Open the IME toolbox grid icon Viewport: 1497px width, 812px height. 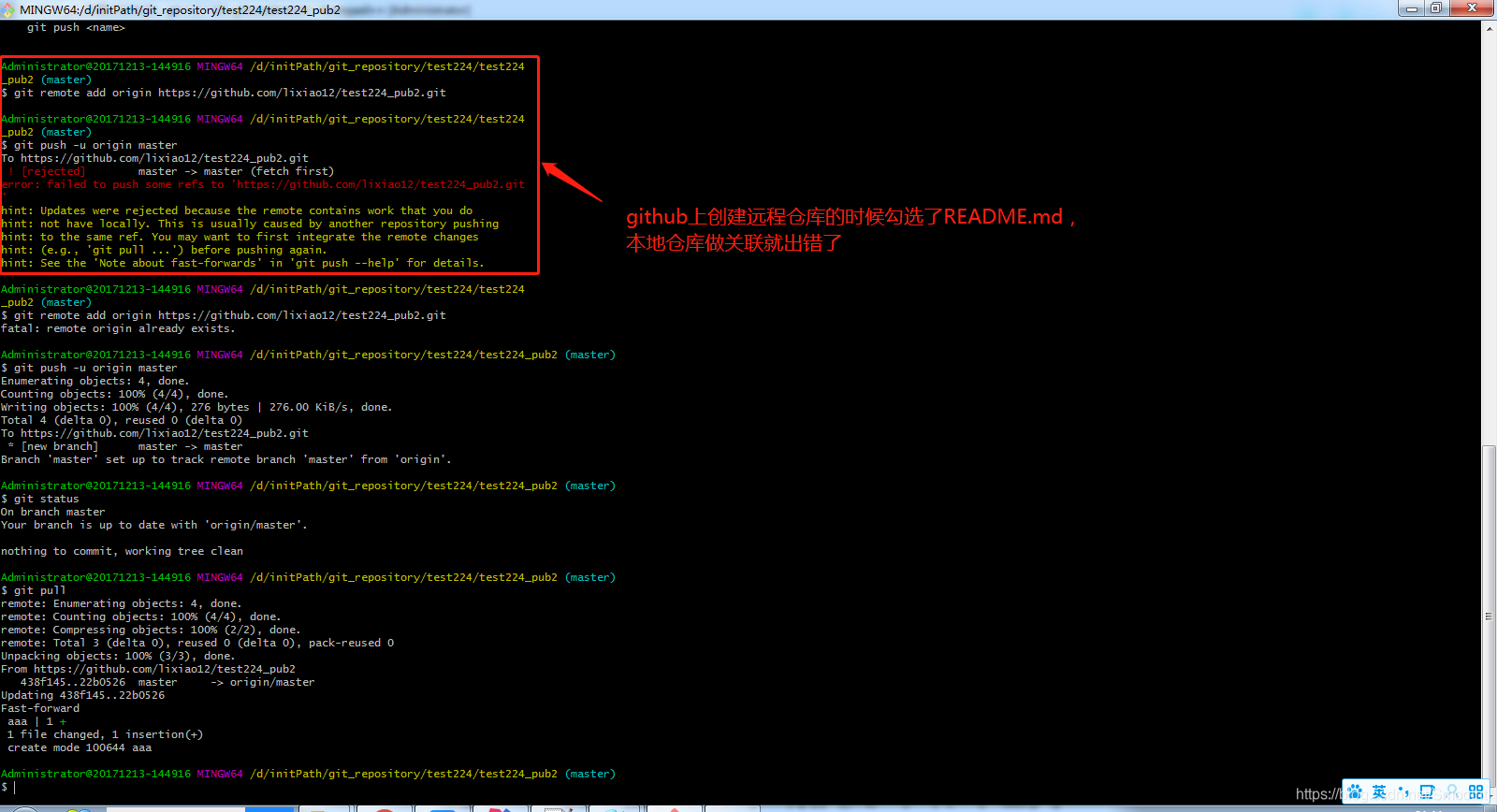coord(1475,791)
